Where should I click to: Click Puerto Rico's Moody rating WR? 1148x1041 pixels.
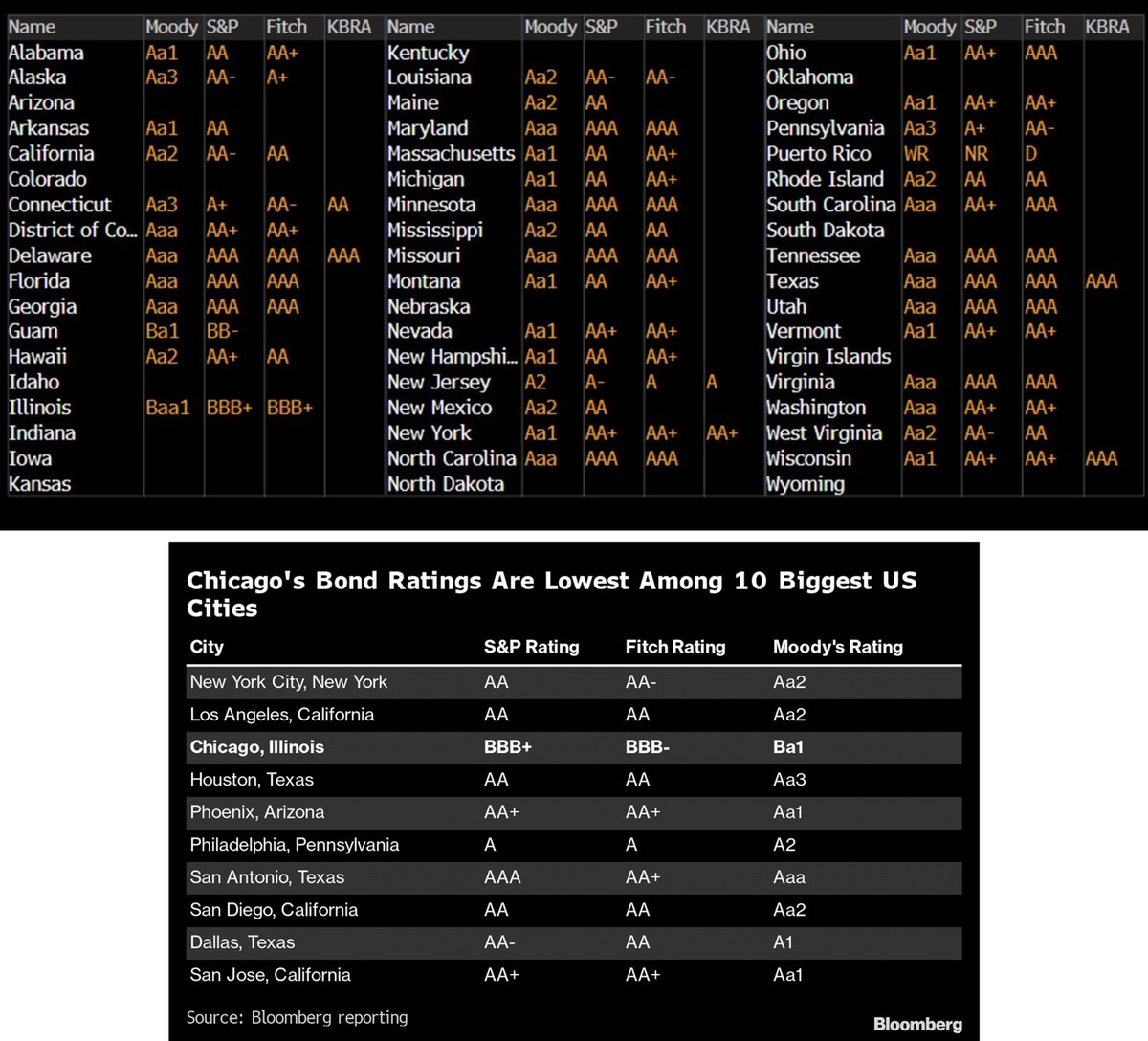(x=916, y=154)
